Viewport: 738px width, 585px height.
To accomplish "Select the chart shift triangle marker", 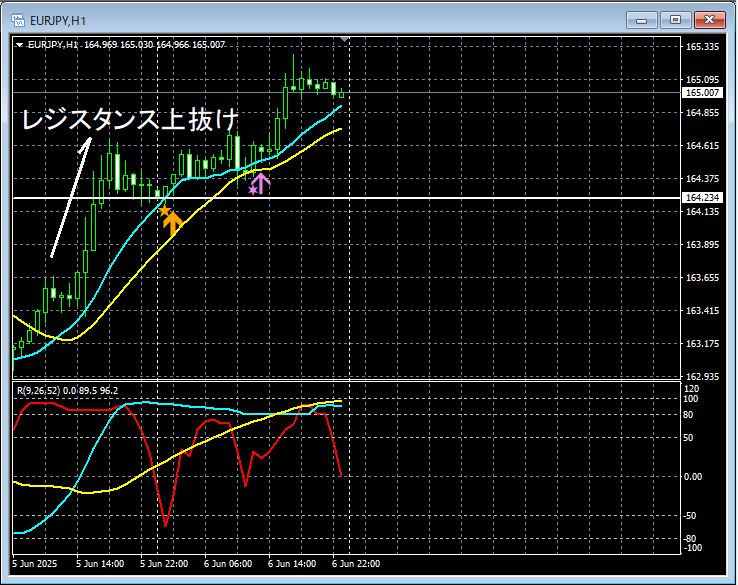I will [x=345, y=40].
